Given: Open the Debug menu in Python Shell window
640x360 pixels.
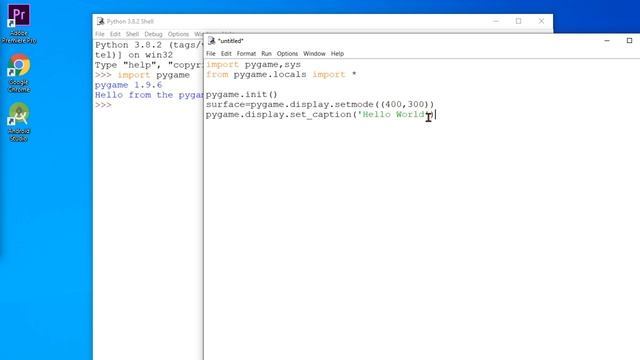Looking at the screenshot, I should 153,34.
